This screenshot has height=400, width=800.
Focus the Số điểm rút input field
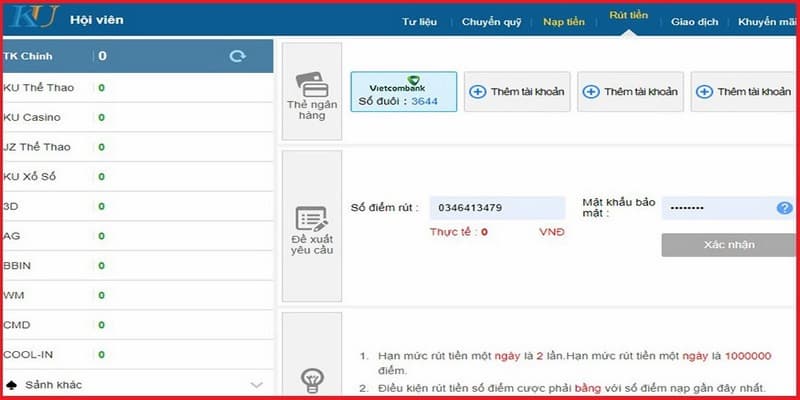point(496,208)
